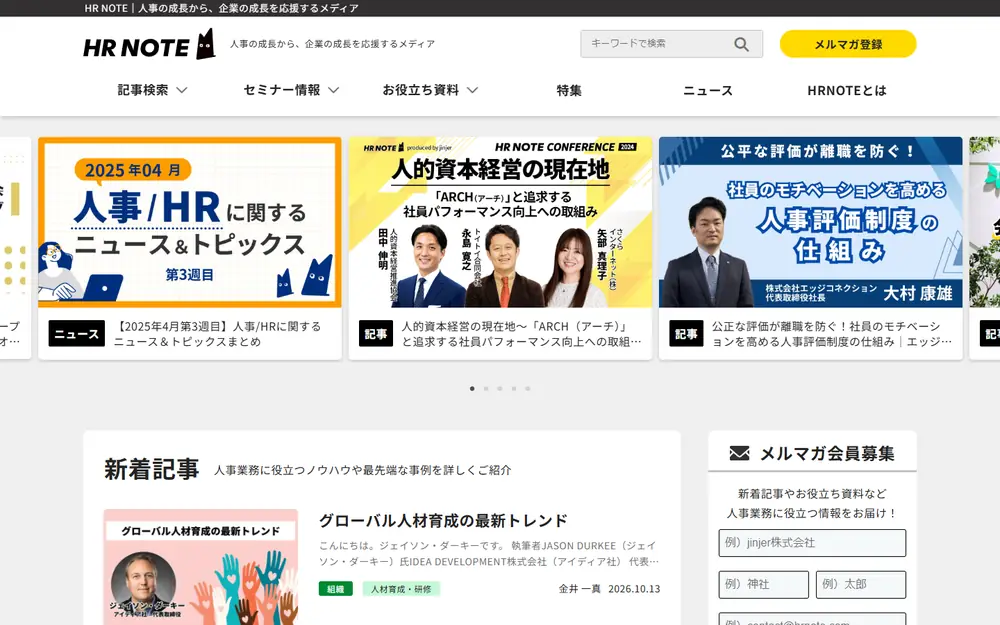Open the 人的資本経営の現在地 conference banner

pyautogui.click(x=501, y=223)
